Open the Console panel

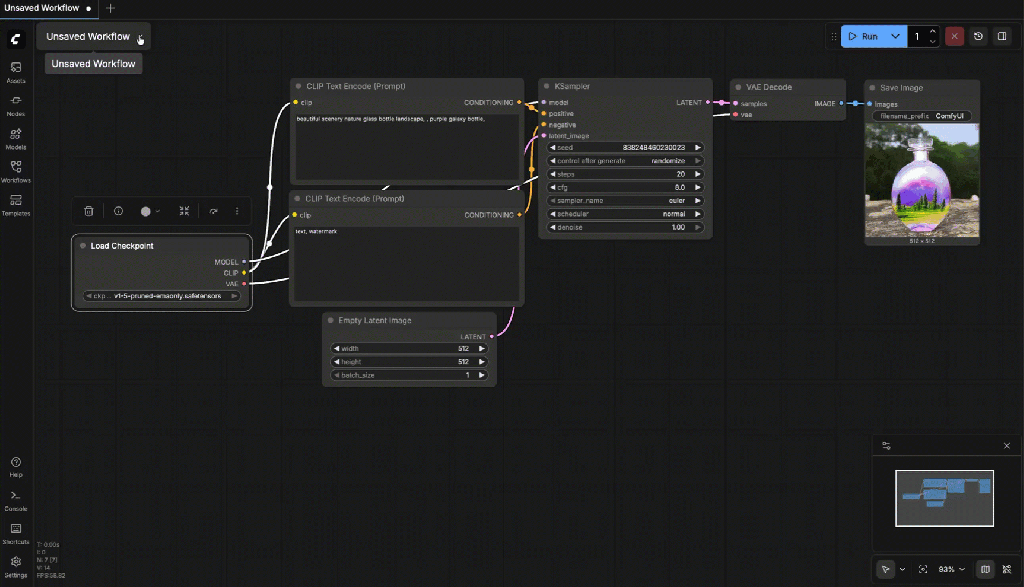coord(16,499)
